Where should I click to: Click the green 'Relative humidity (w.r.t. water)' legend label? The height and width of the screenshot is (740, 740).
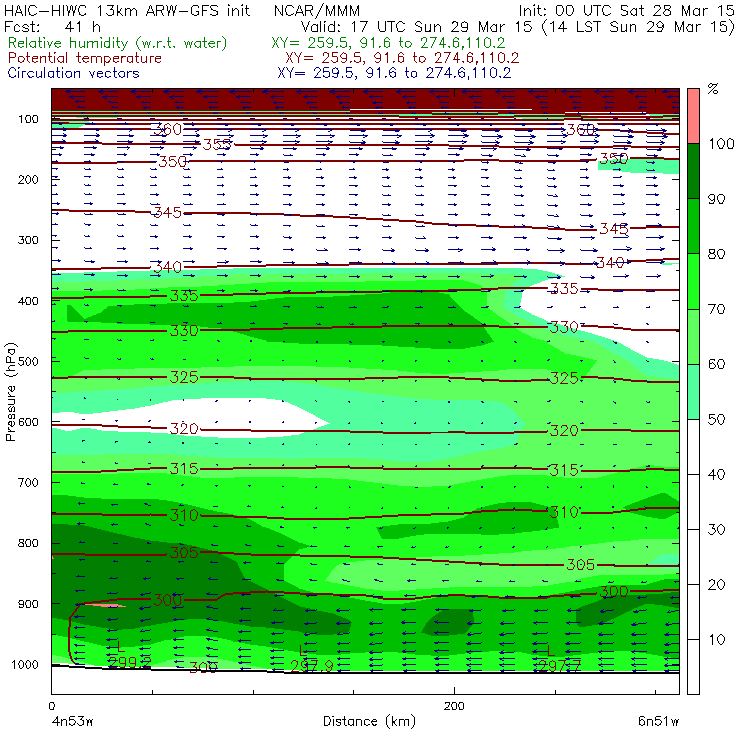tap(118, 43)
